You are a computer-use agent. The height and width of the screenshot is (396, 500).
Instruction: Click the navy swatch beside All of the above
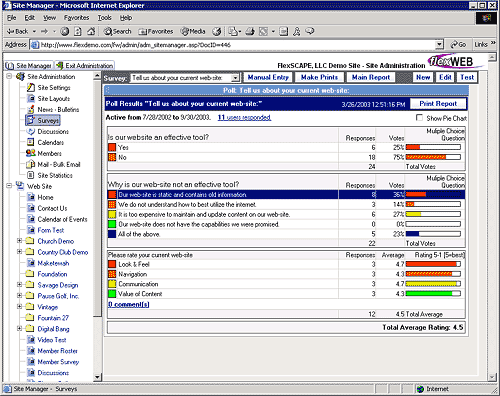112,234
